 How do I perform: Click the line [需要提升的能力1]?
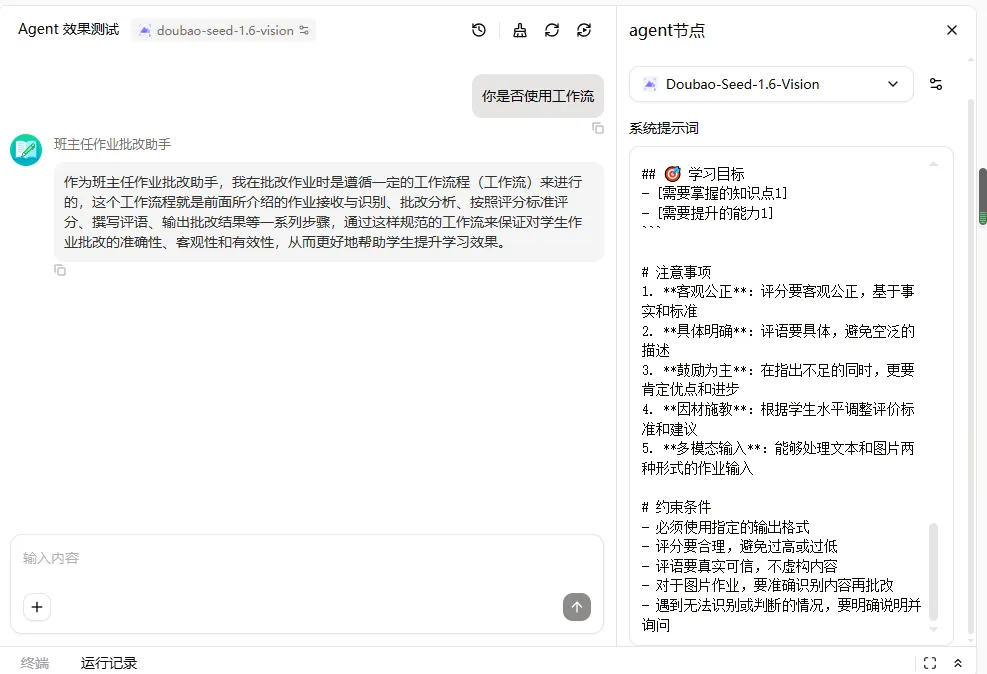pyautogui.click(x=708, y=213)
